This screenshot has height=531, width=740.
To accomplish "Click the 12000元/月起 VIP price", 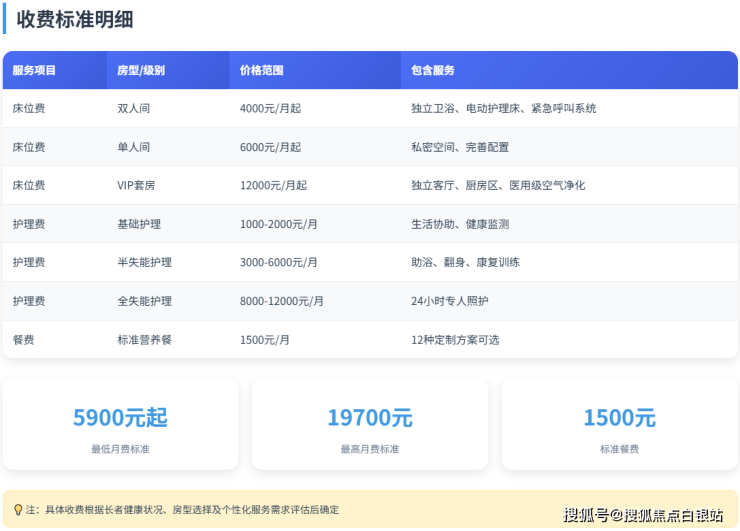I will pyautogui.click(x=273, y=186).
